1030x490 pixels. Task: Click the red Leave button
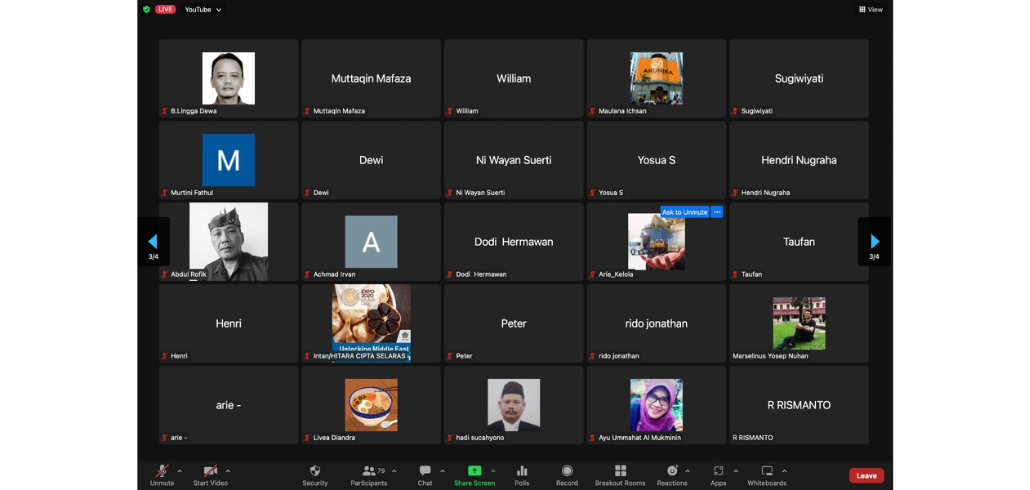(x=866, y=476)
